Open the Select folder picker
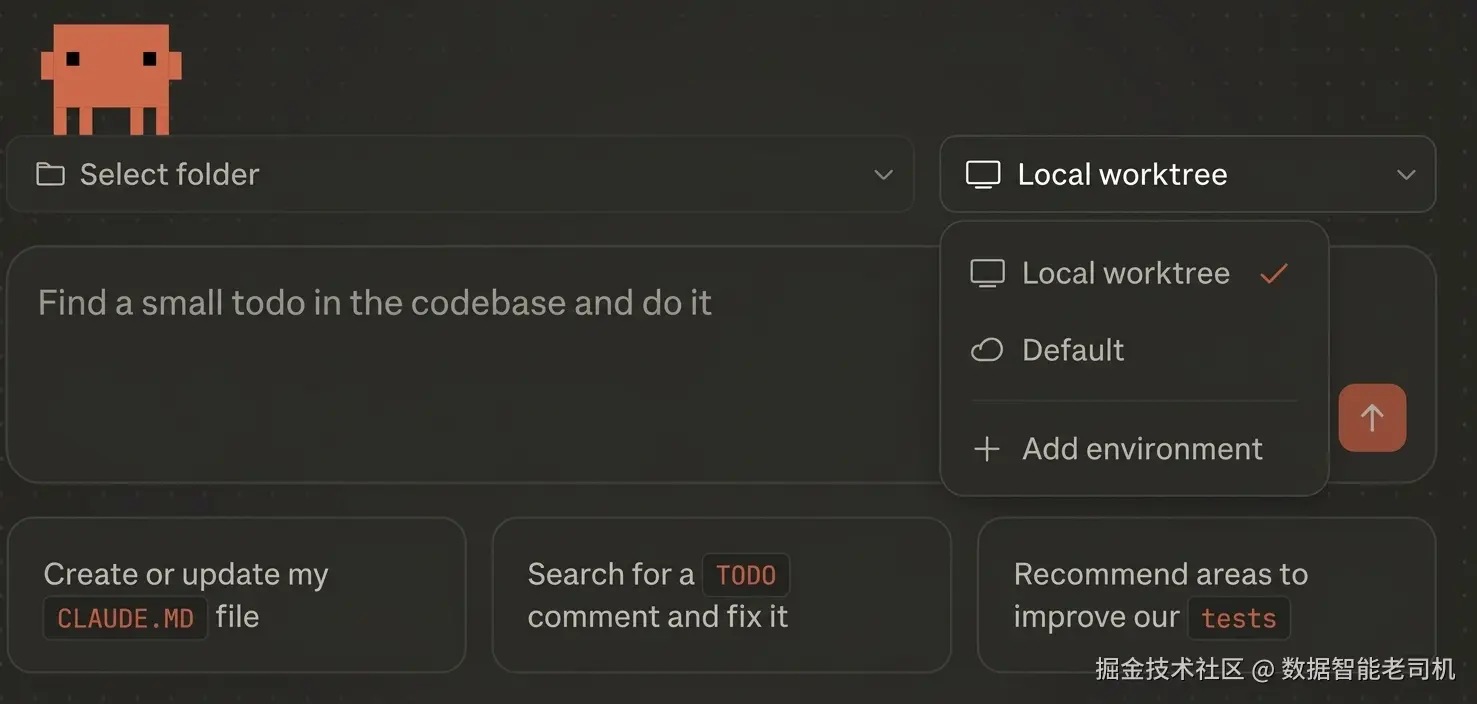The height and width of the screenshot is (704, 1477). point(460,175)
